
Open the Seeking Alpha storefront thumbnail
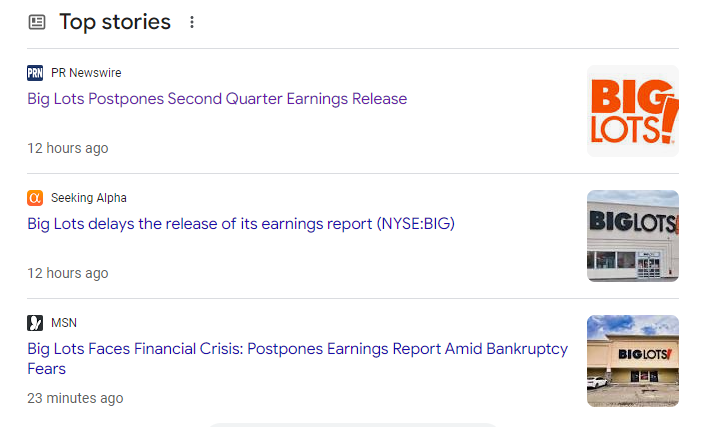[632, 236]
